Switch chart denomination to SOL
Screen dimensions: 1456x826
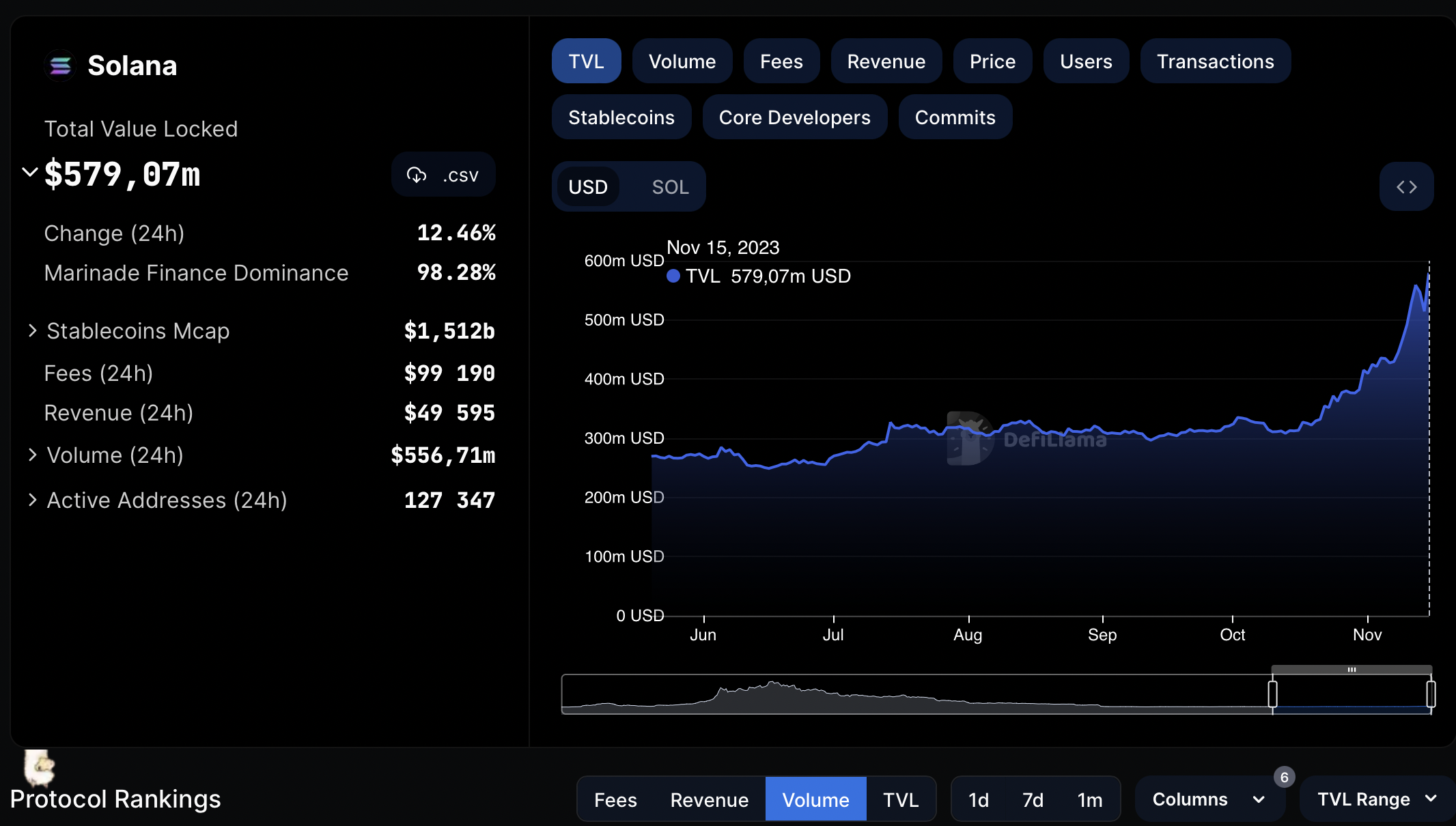pos(670,187)
